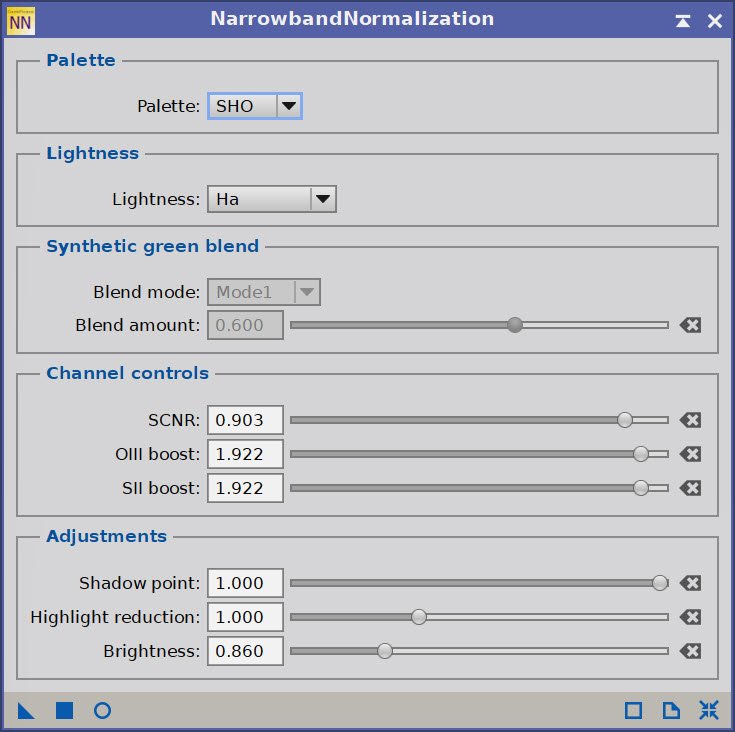Click the Browse Documentation icon in bottom bar
This screenshot has width=735, height=732.
point(671,710)
